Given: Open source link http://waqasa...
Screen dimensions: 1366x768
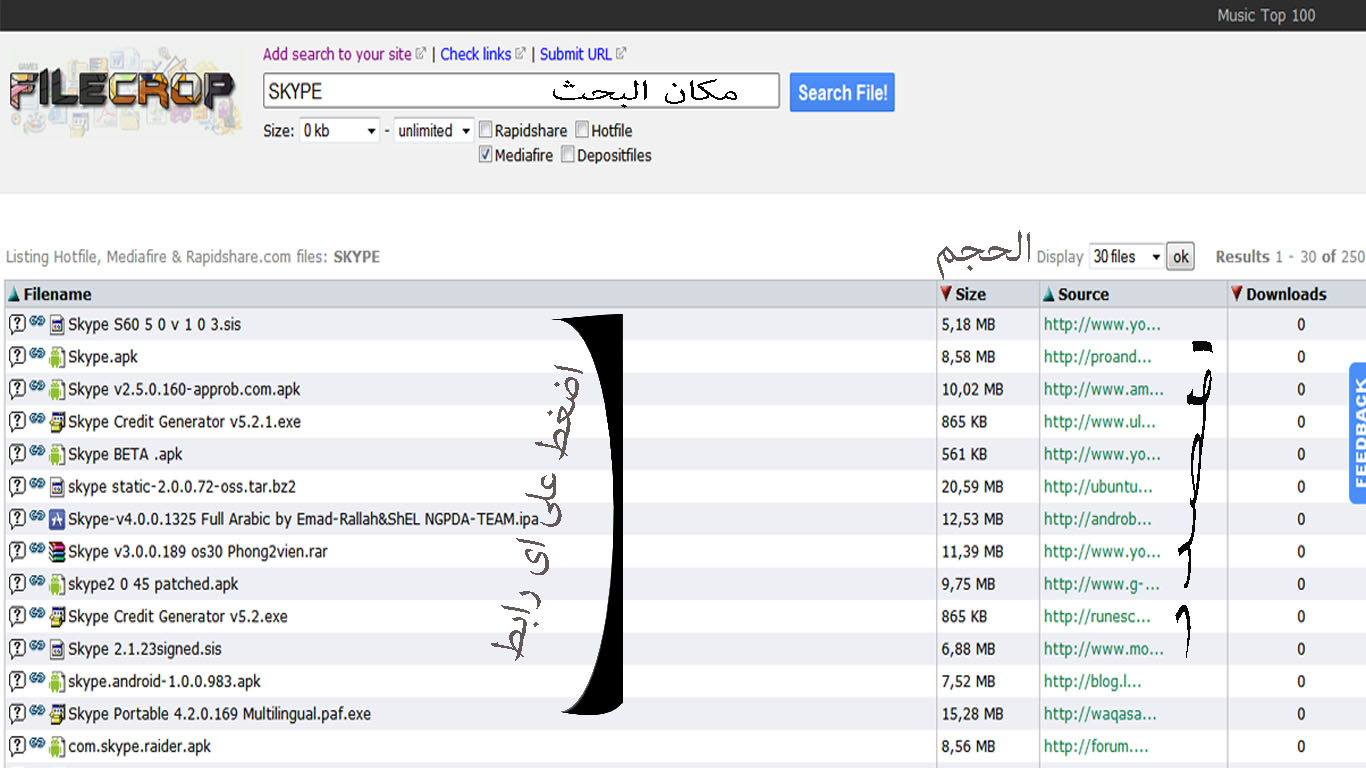Looking at the screenshot, I should point(1100,714).
